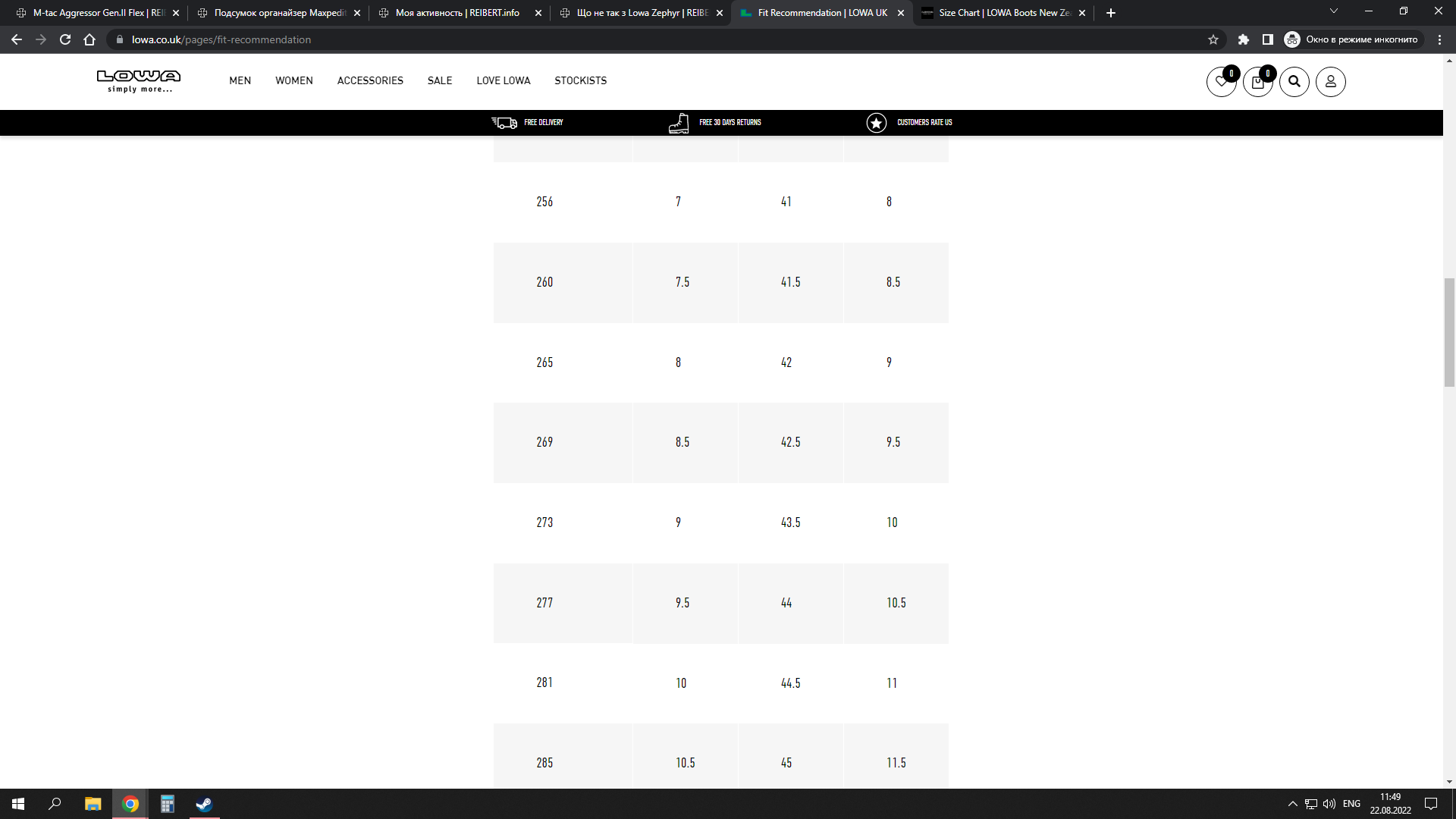Open Chrome three-dot menu
Image resolution: width=1456 pixels, height=819 pixels.
pyautogui.click(x=1439, y=39)
